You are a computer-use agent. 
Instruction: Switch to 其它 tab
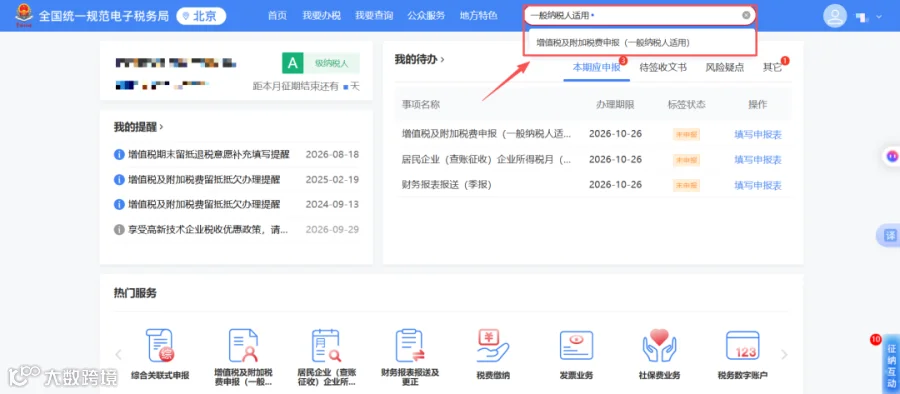click(772, 67)
